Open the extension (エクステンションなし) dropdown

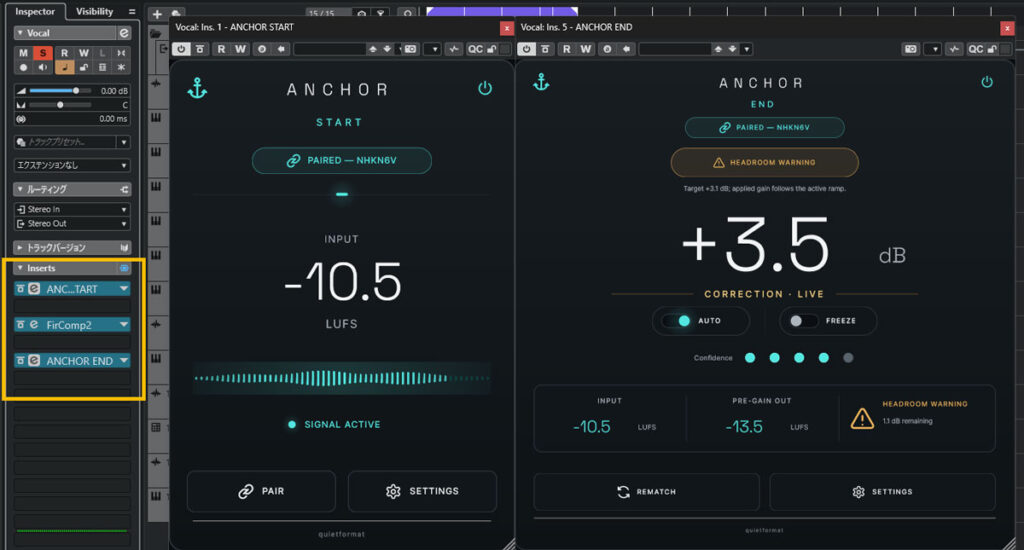pos(72,165)
